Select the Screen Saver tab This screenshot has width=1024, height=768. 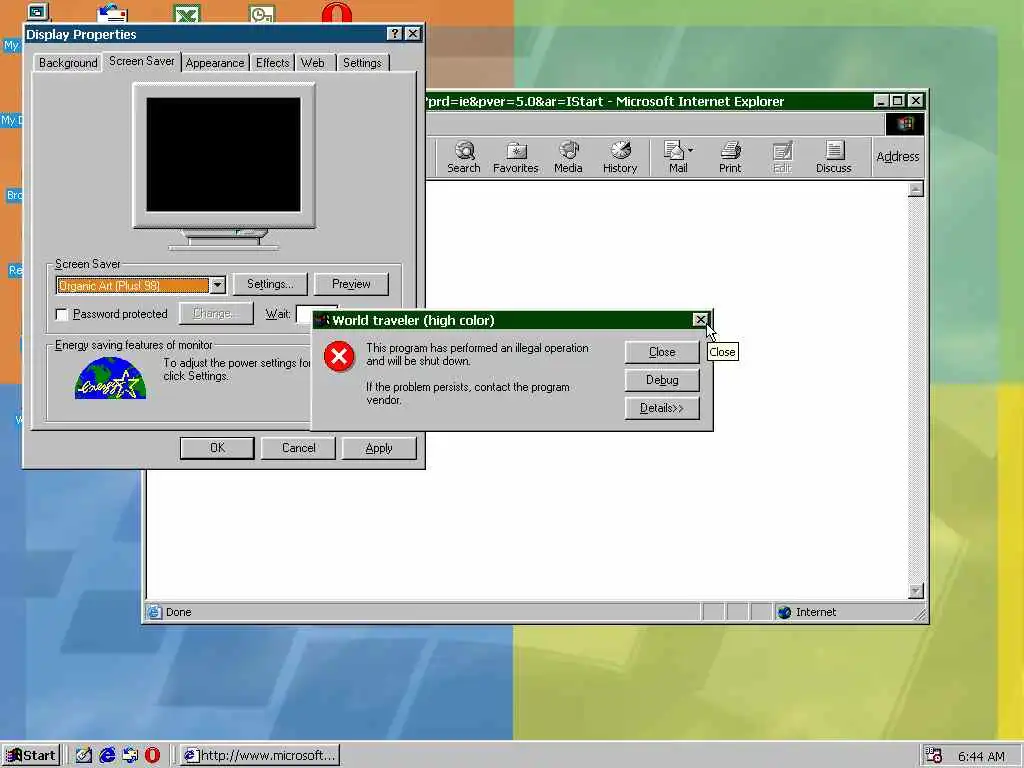[142, 61]
